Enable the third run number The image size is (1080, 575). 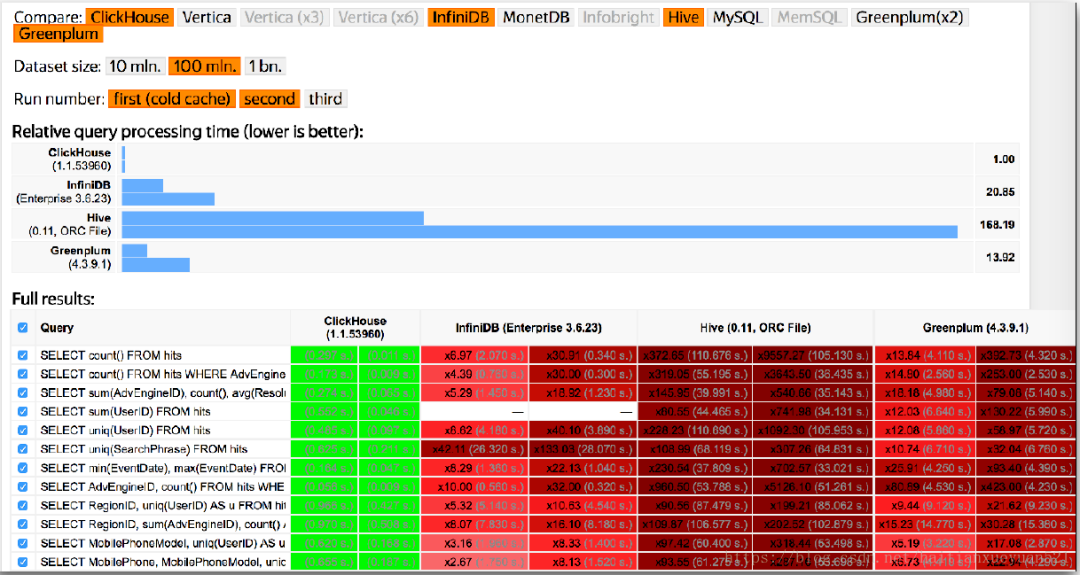click(325, 98)
